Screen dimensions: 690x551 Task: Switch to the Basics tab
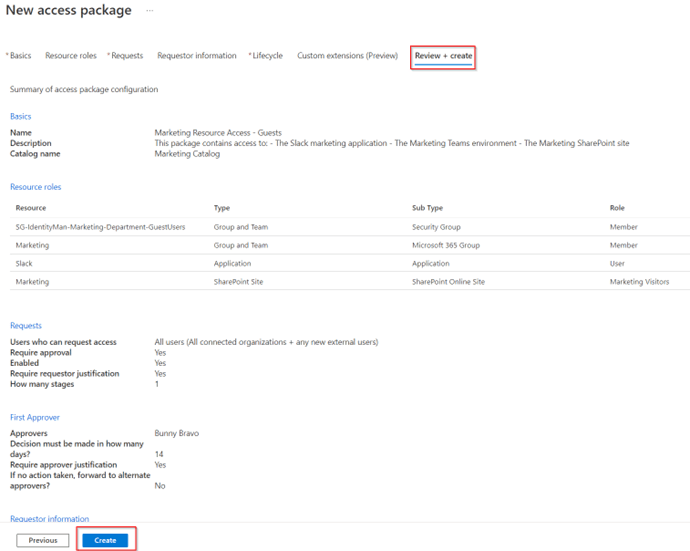pos(20,56)
